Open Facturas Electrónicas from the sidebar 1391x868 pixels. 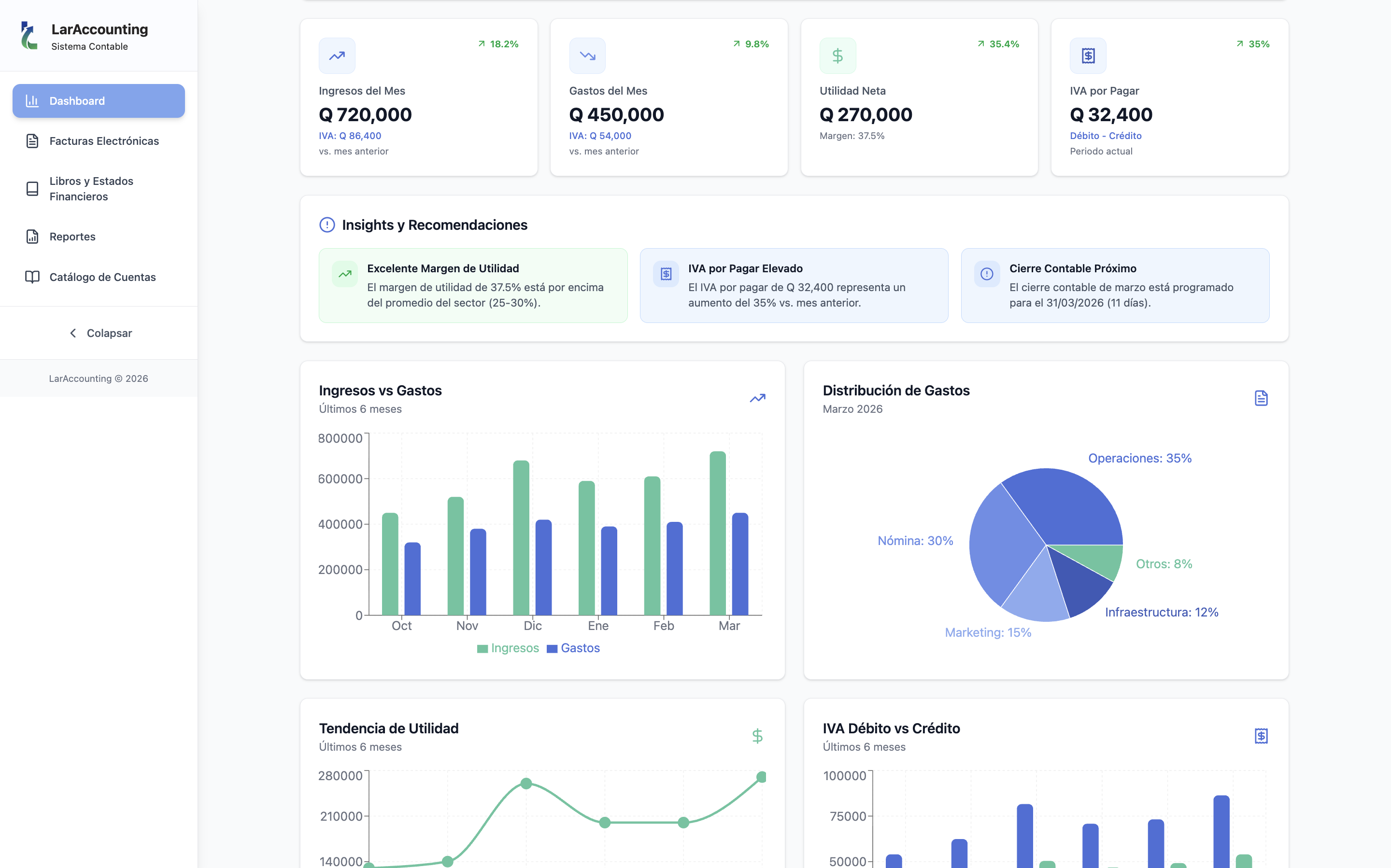coord(99,141)
